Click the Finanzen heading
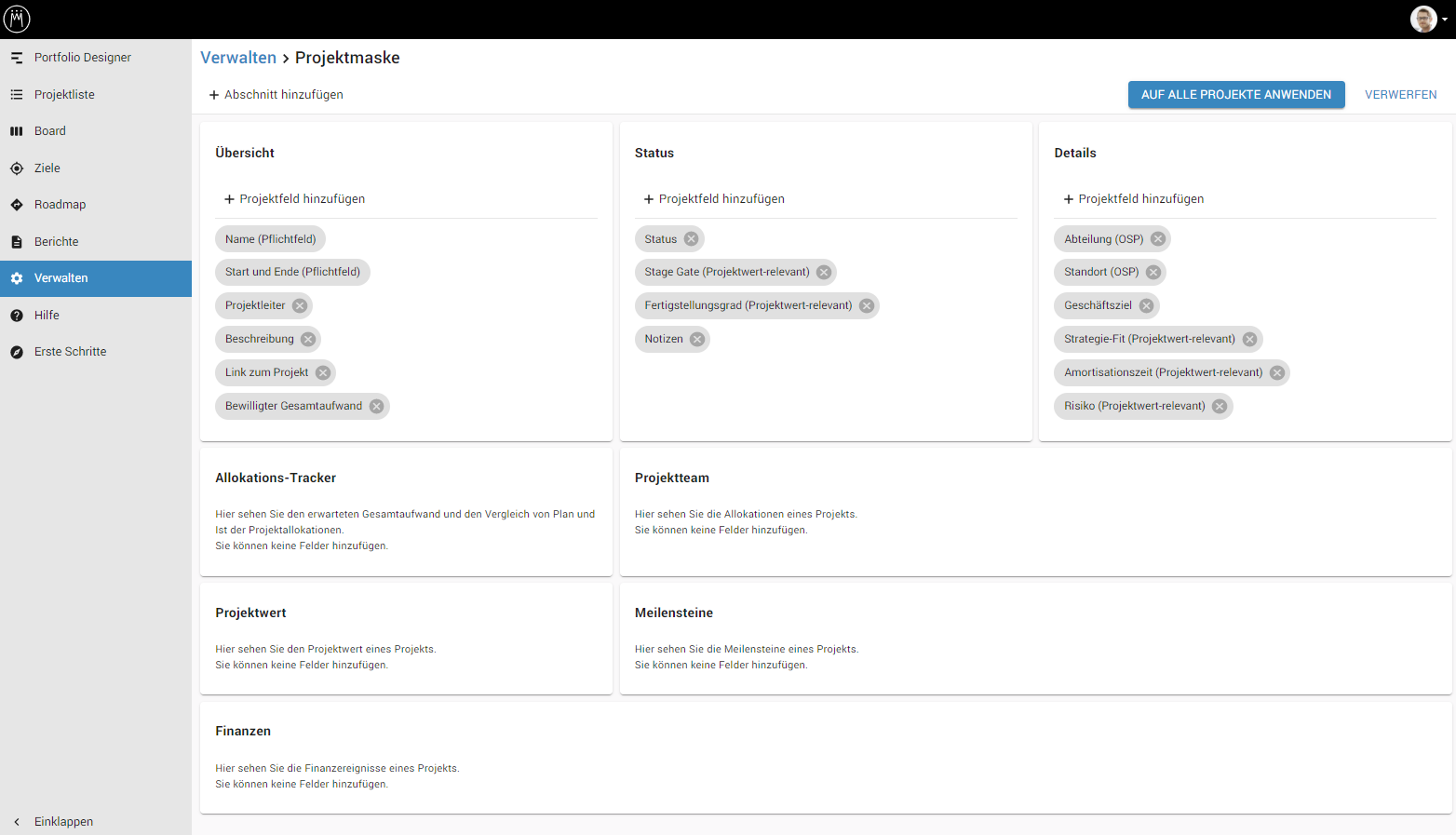 [x=243, y=731]
